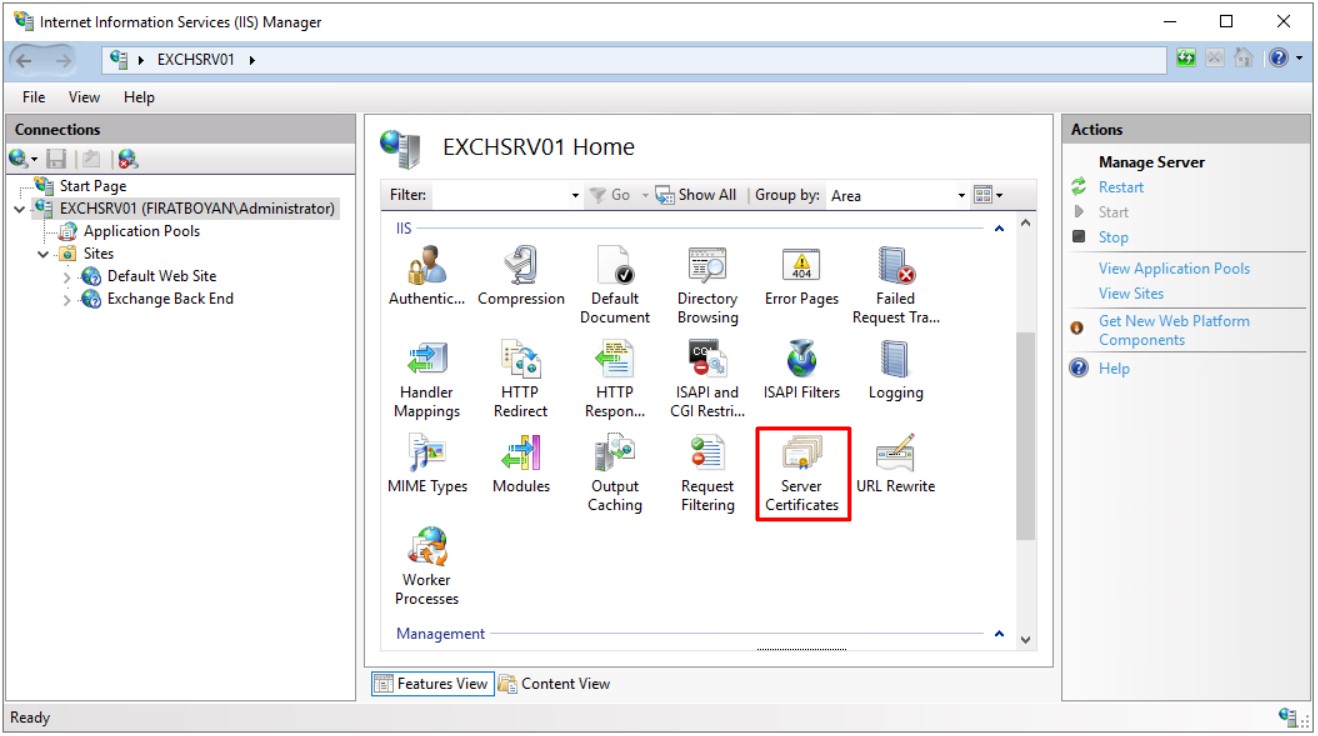This screenshot has height=736, width=1318.
Task: Select Application Pools in Connections tree
Action: (141, 231)
